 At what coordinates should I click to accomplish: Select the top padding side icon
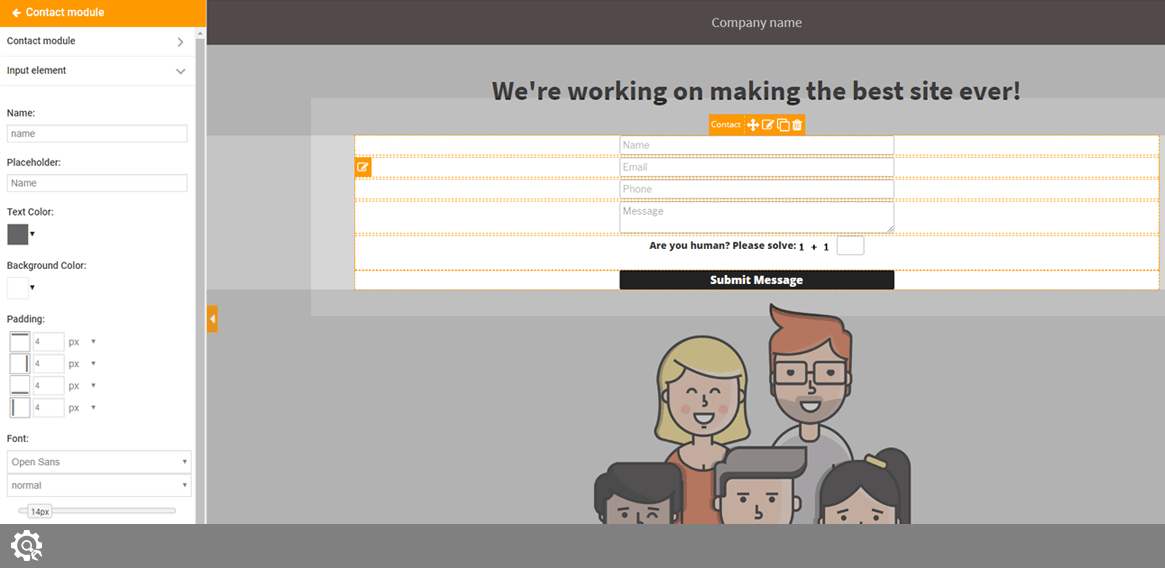[x=20, y=342]
